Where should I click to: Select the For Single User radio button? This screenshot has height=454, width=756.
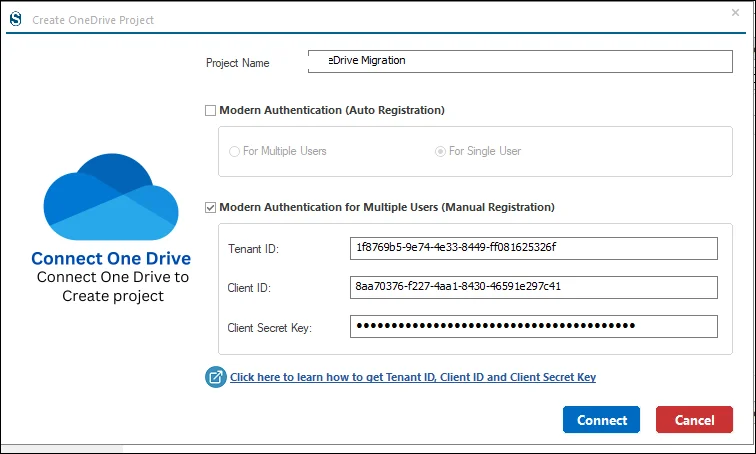[x=440, y=151]
